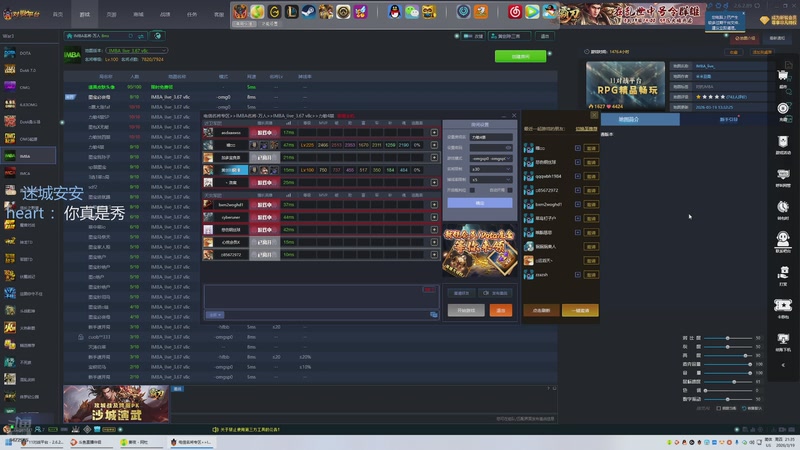Screen dimensions: 800x450
Task: Toggle password visibility eye in room settings
Action: point(508,147)
